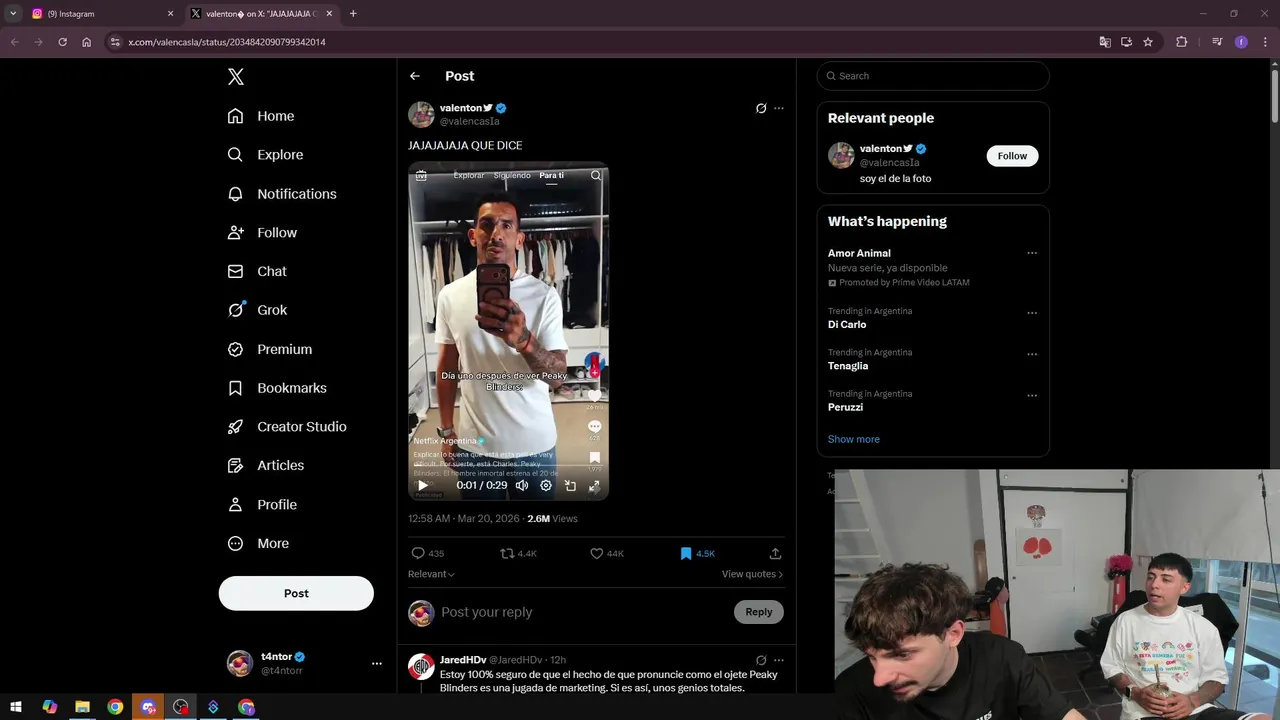Open Grok icon on JaredHDv's reply
1280x720 pixels.
click(761, 660)
